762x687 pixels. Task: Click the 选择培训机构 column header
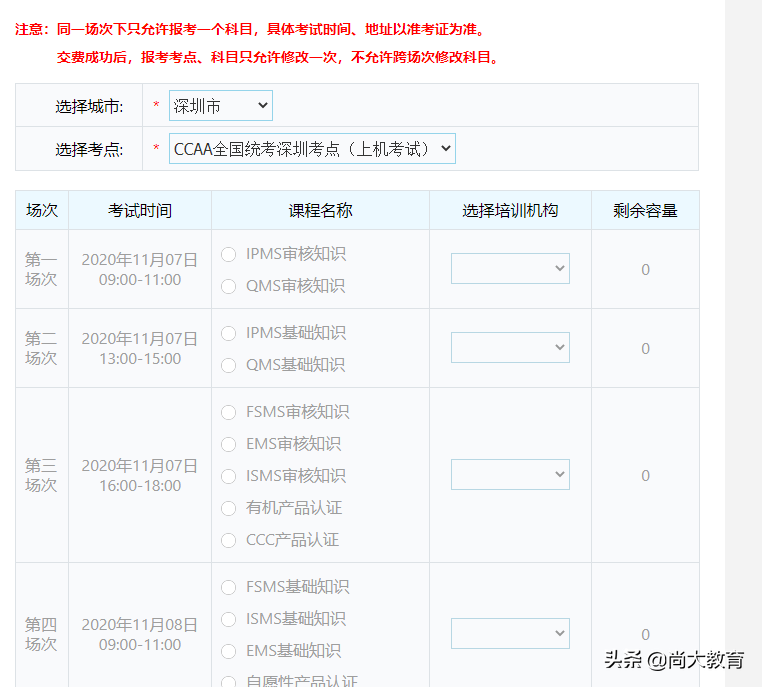point(510,210)
